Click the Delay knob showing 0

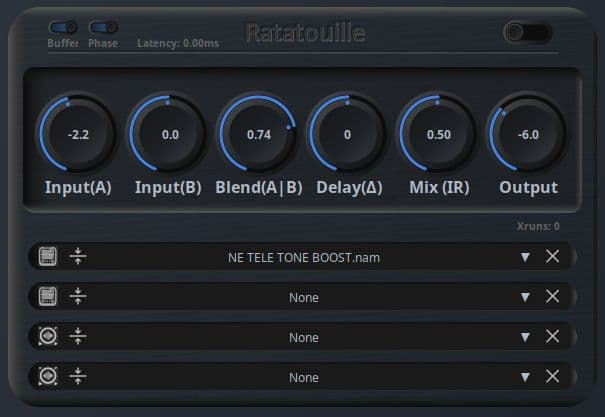pyautogui.click(x=348, y=134)
